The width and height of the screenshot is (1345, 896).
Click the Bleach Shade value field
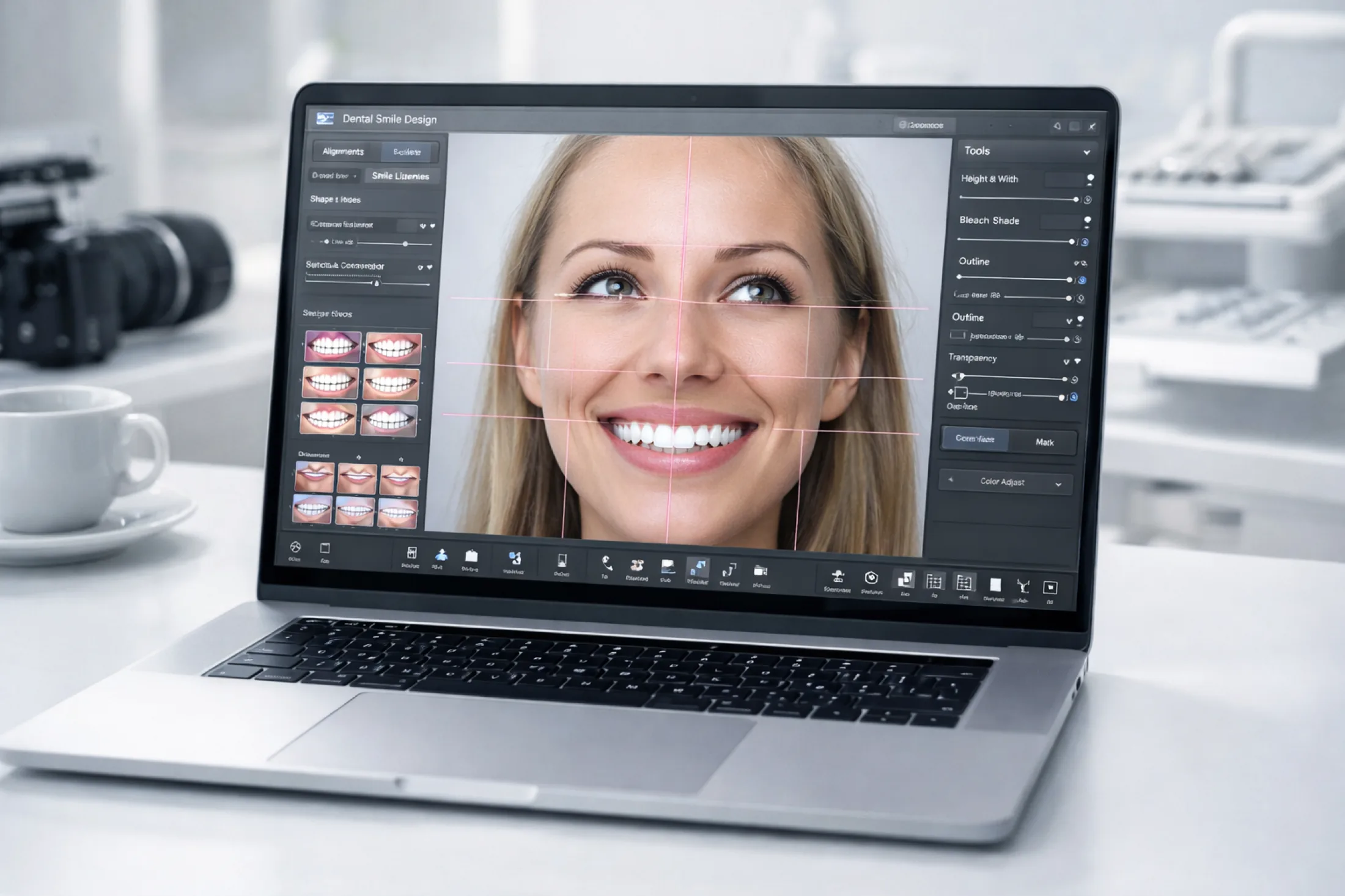coord(1061,221)
